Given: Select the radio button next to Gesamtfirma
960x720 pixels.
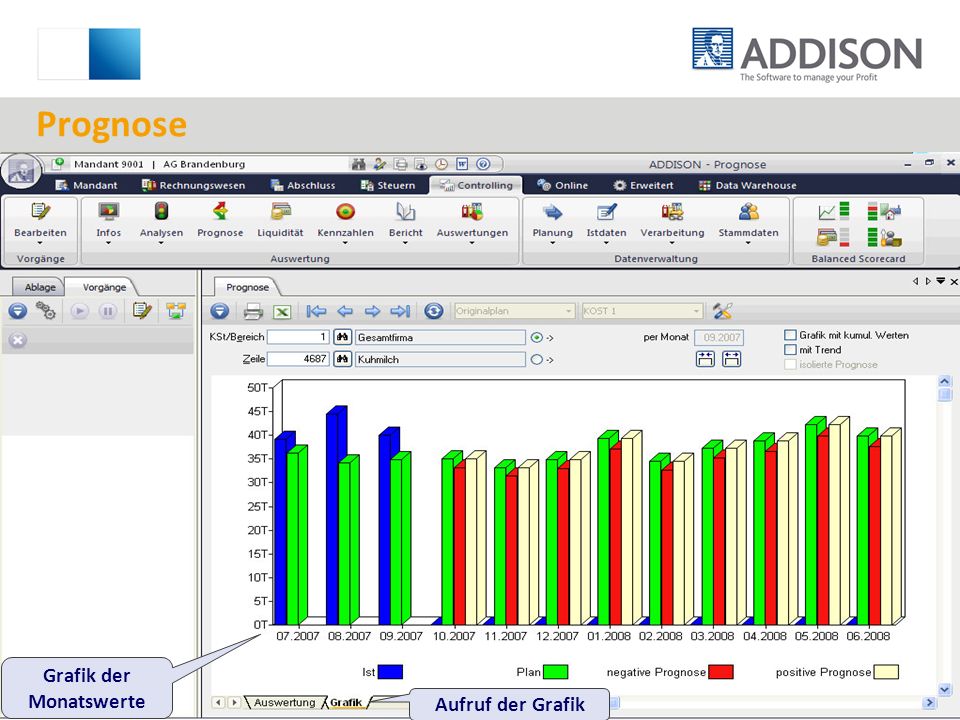Looking at the screenshot, I should point(537,337).
